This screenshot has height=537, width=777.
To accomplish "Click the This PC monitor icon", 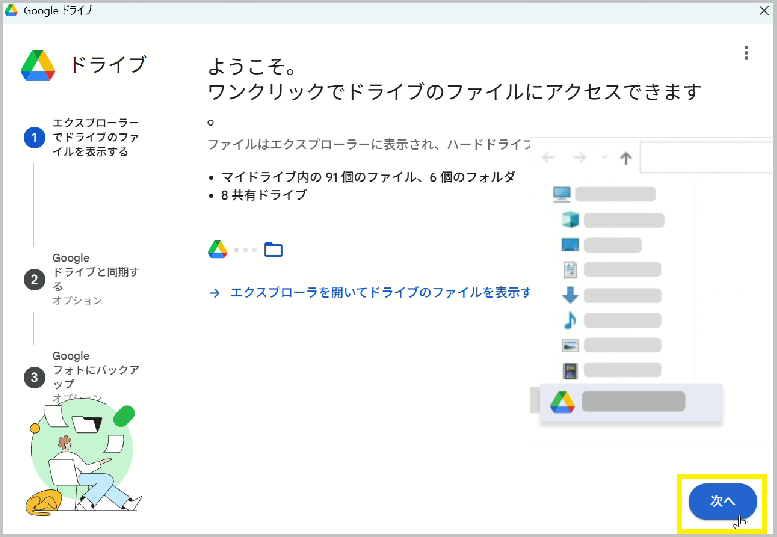I will point(561,194).
